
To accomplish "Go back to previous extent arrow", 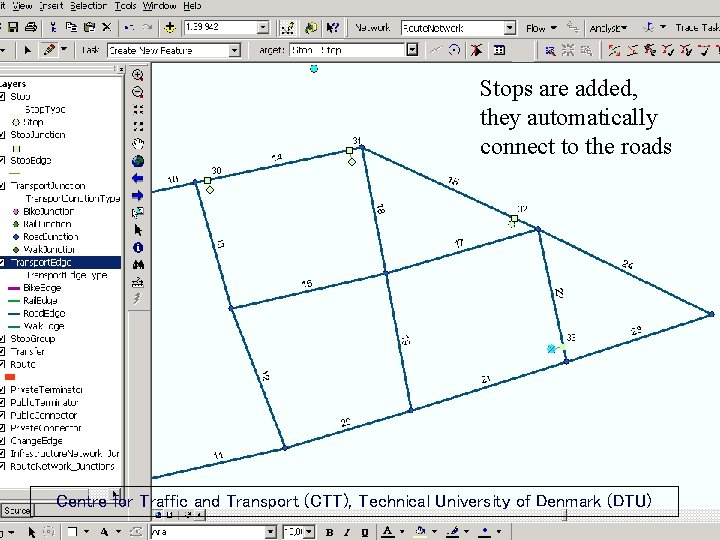I will [138, 178].
